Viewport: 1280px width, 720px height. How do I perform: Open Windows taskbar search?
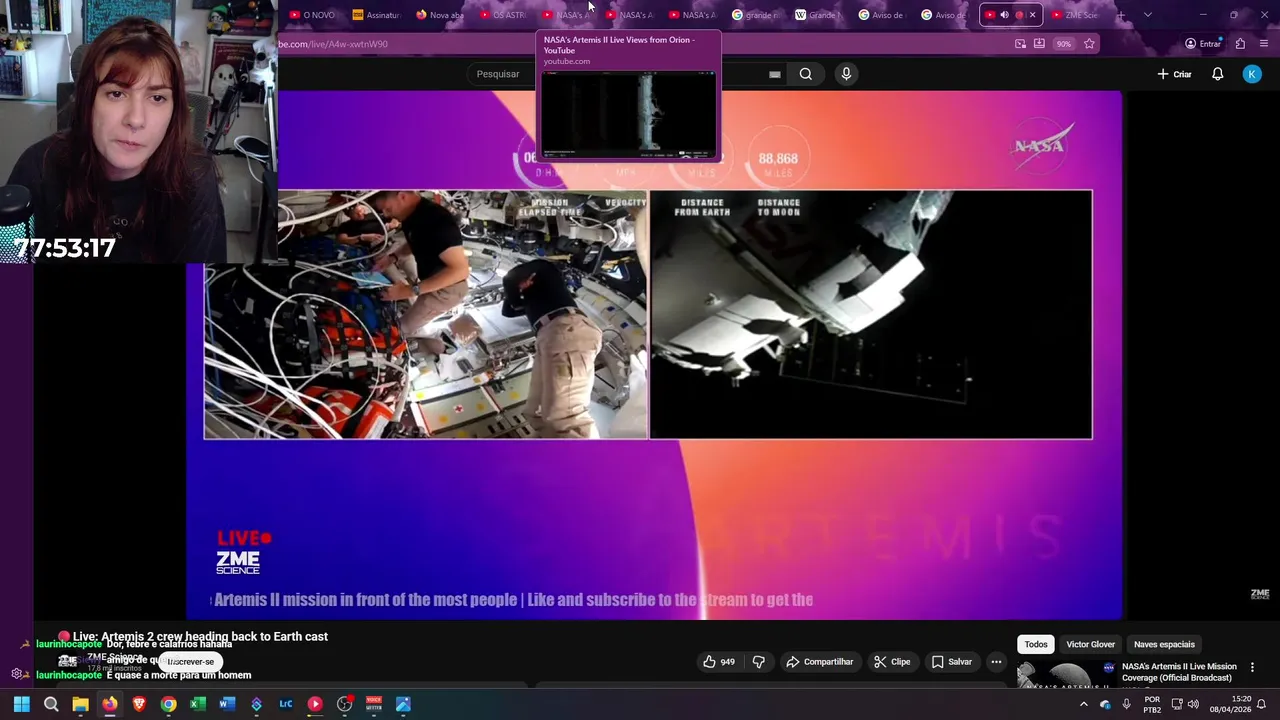click(51, 704)
